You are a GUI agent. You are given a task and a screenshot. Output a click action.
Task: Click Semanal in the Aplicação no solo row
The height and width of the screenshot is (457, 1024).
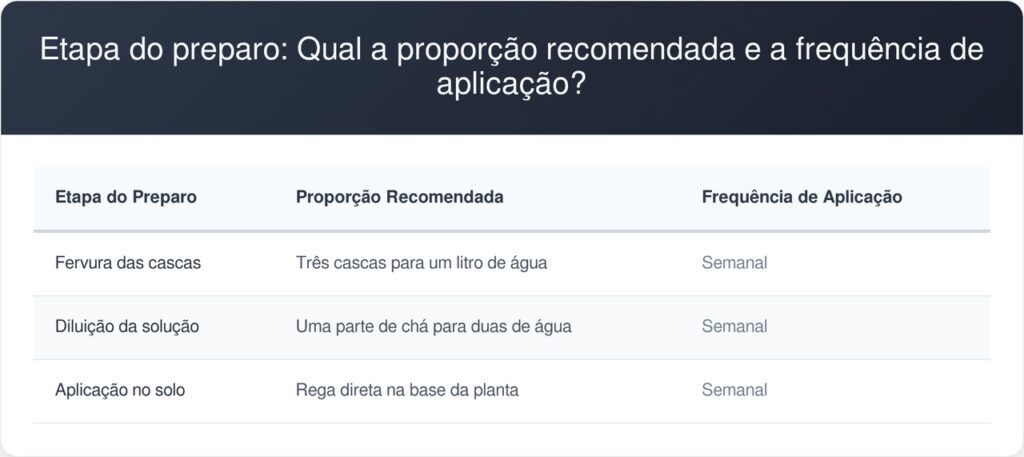pos(734,390)
